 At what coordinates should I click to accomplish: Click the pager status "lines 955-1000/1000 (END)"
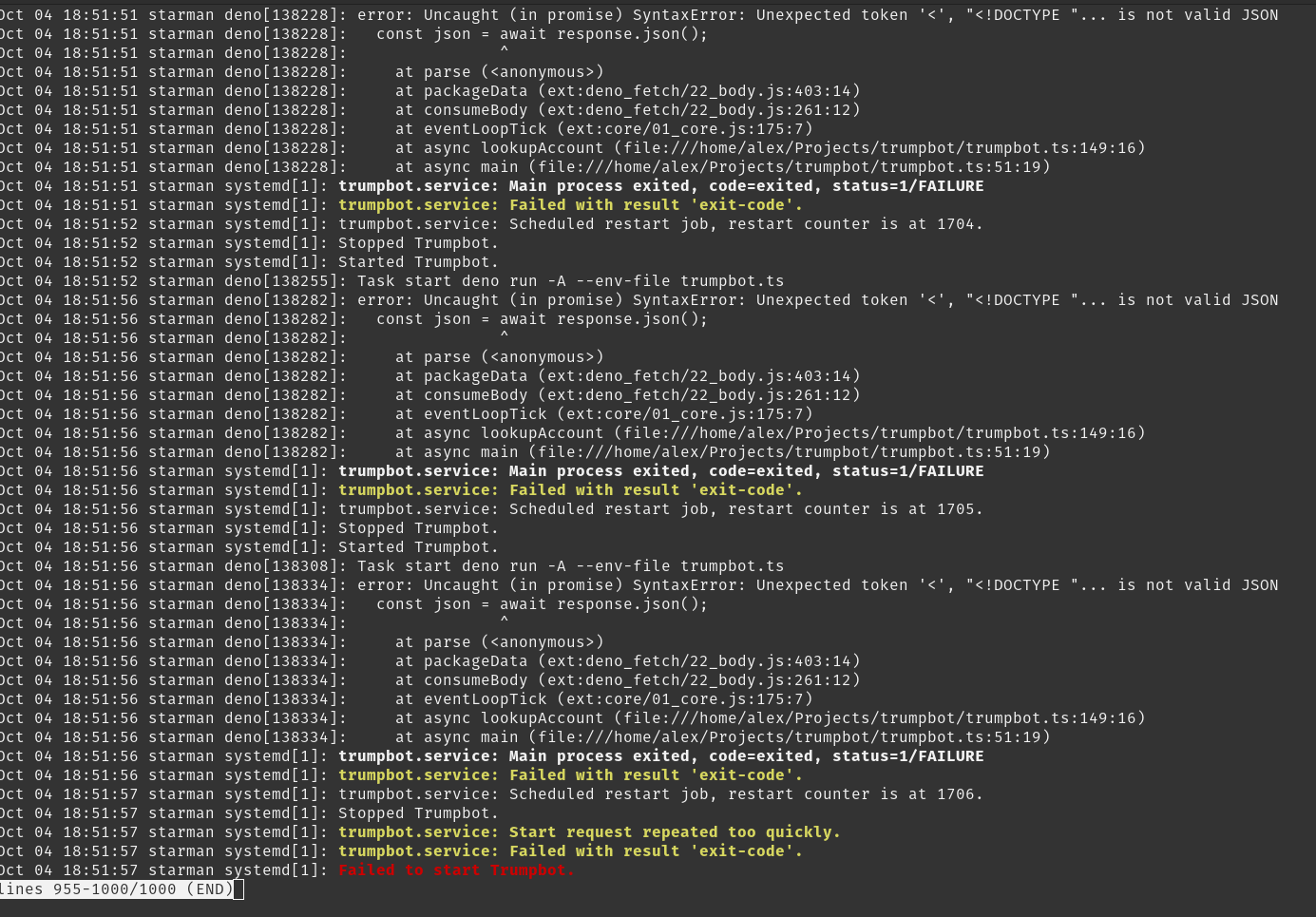(116, 889)
